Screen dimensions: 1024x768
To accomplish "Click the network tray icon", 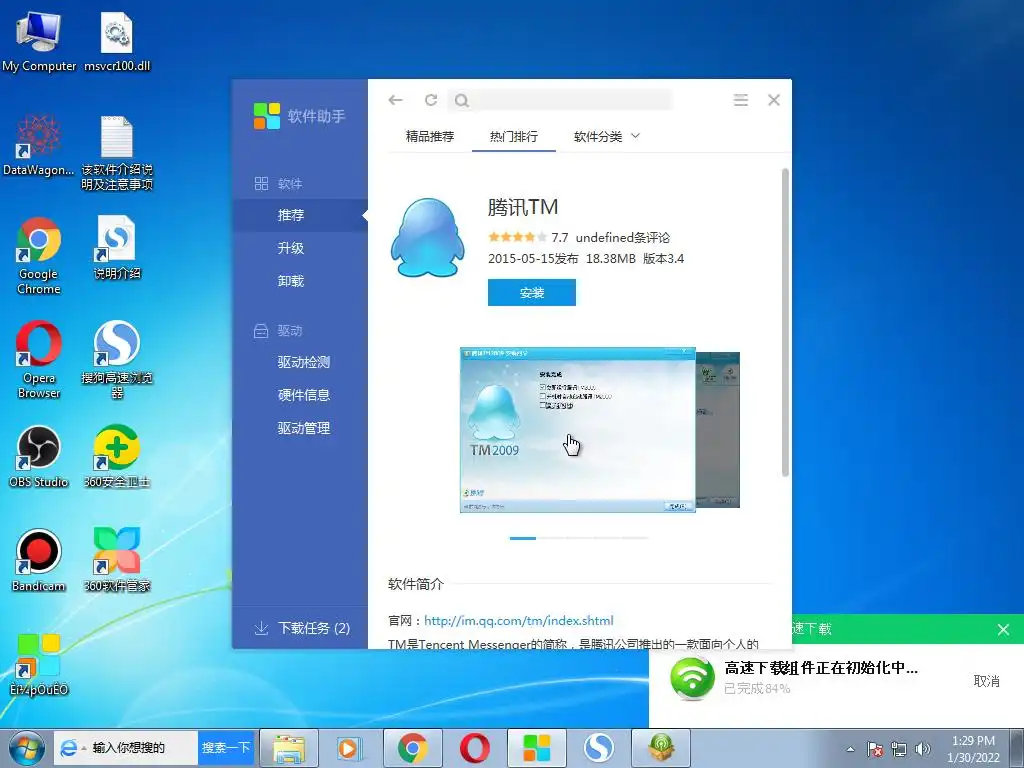I will coord(899,749).
